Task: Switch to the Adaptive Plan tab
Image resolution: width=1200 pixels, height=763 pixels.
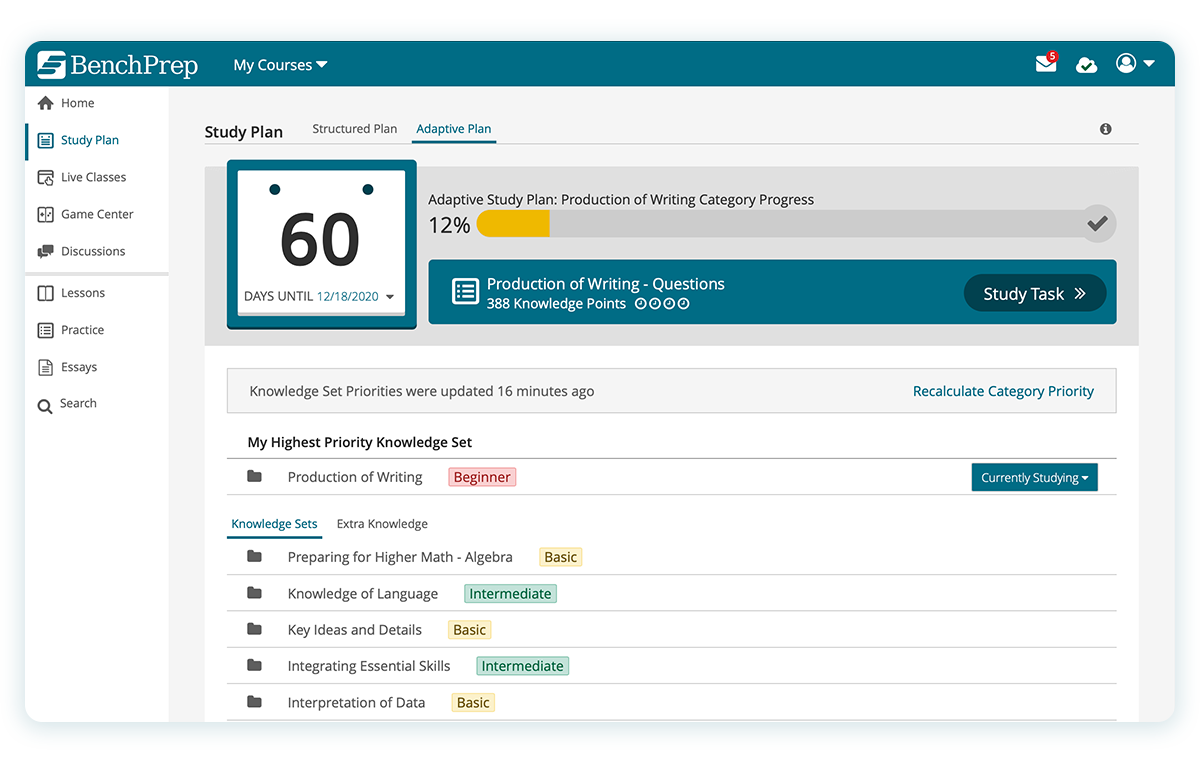Action: [x=454, y=129]
